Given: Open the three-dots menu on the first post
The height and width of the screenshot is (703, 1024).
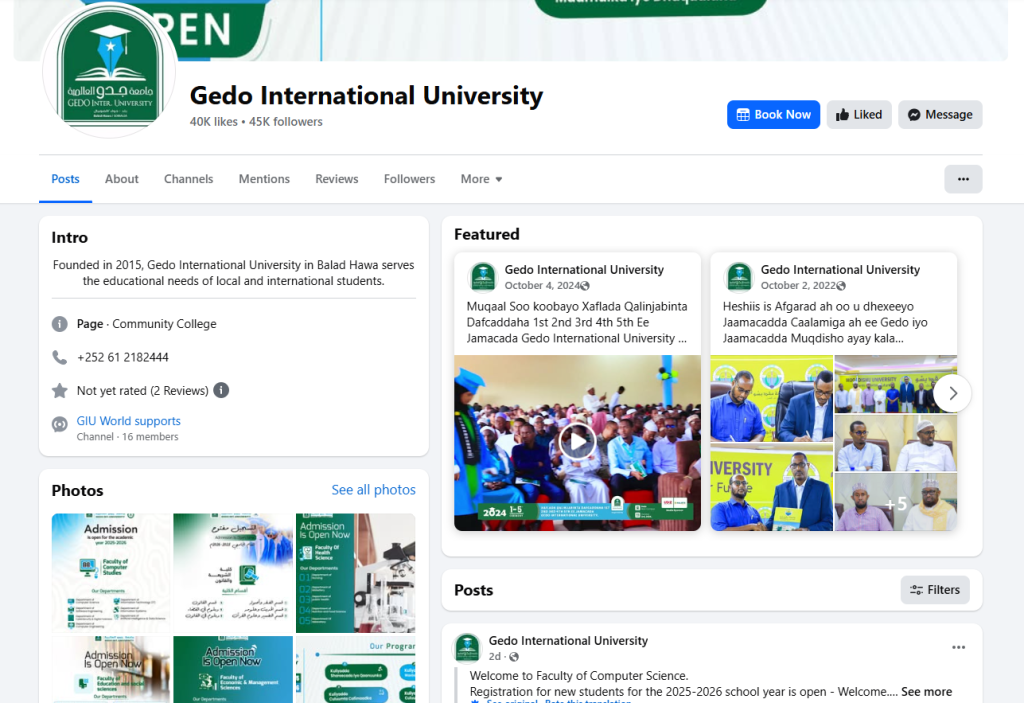Looking at the screenshot, I should coord(958,647).
